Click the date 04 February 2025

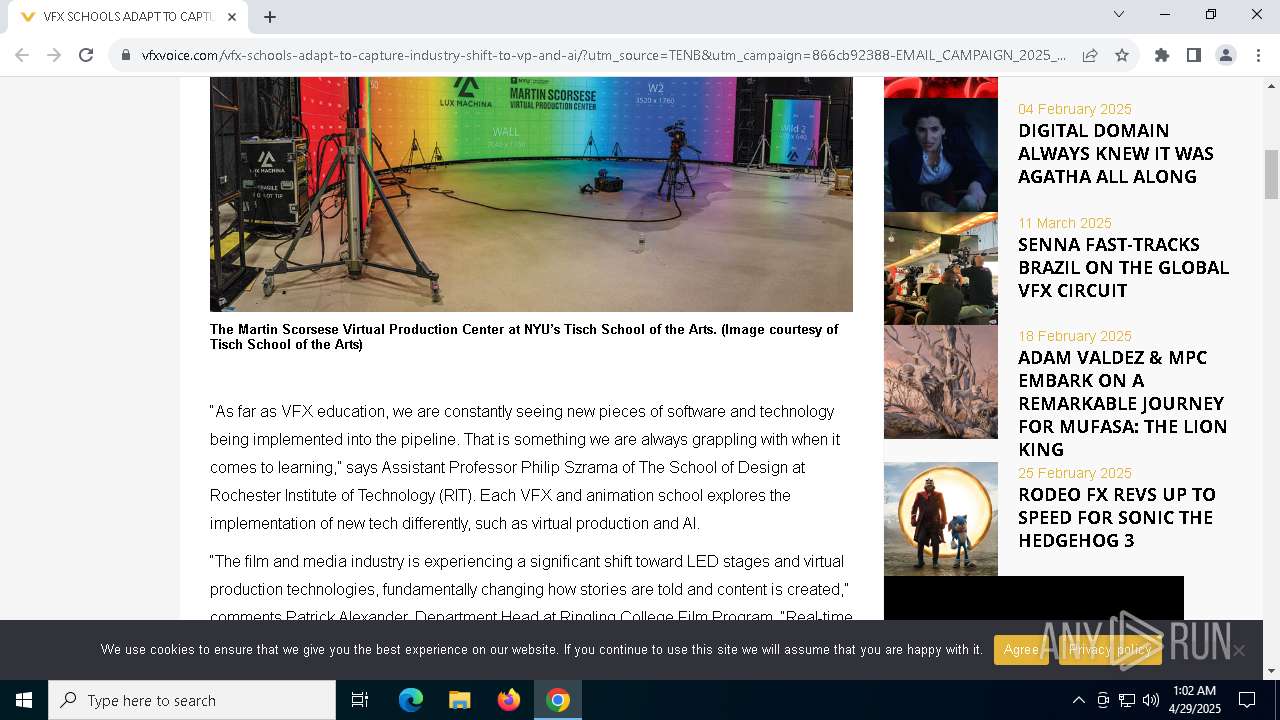pyautogui.click(x=1074, y=109)
